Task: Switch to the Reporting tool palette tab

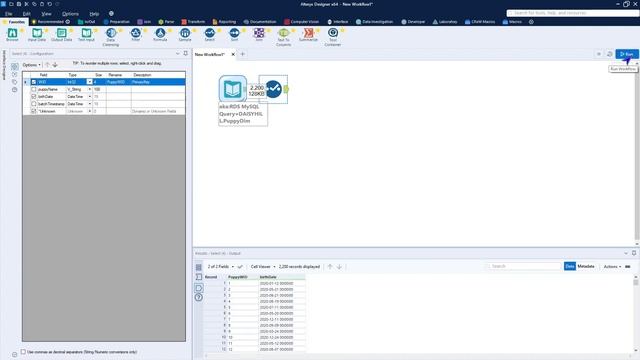Action: (x=224, y=22)
